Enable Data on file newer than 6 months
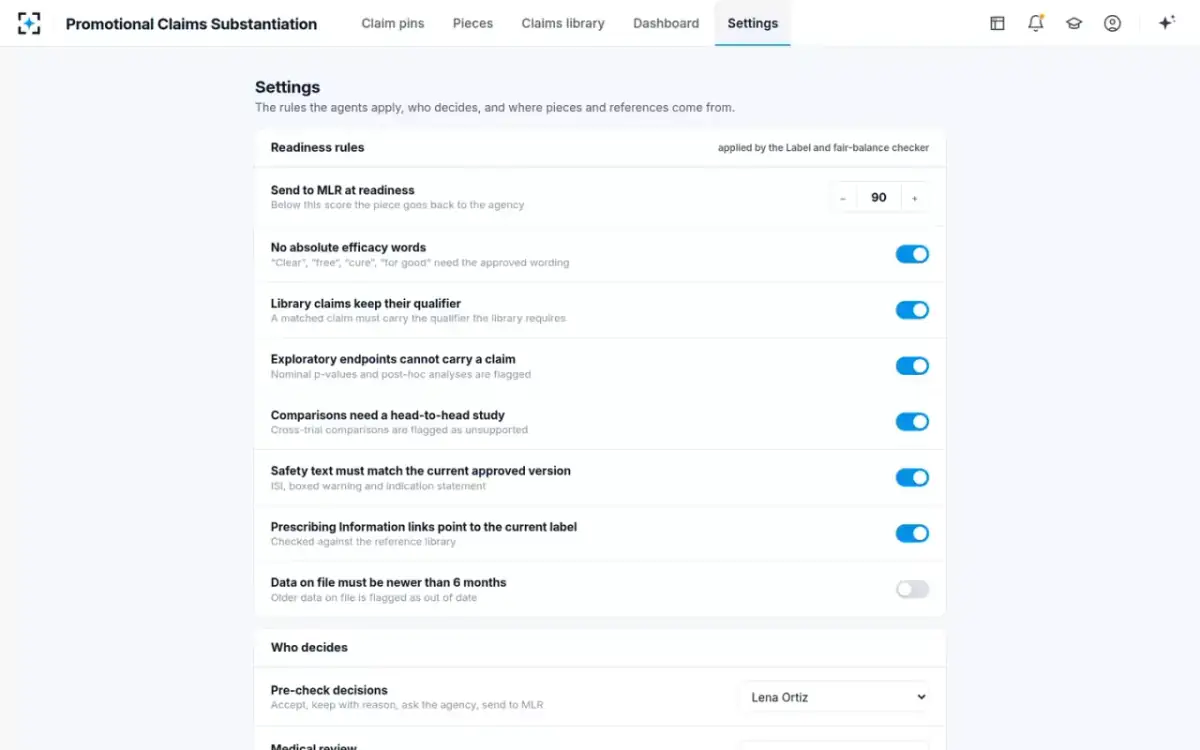1200x750 pixels. pyautogui.click(x=912, y=589)
